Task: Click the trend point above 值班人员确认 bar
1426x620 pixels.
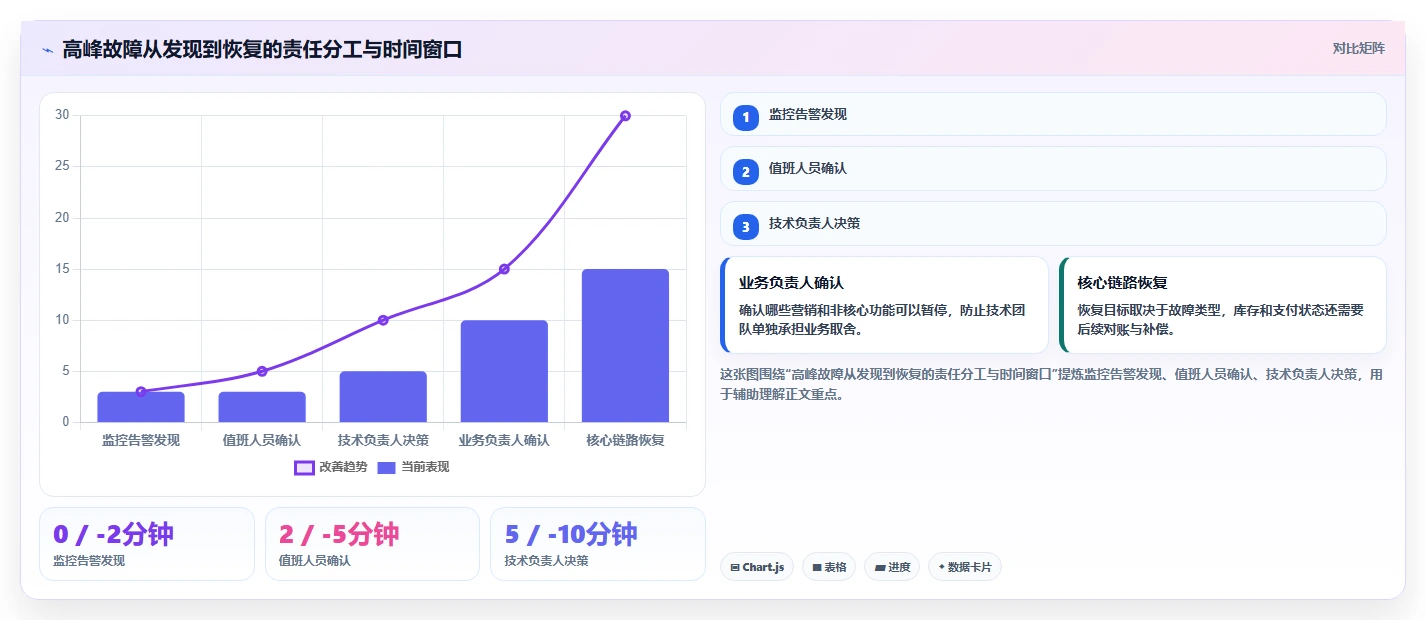Action: click(x=262, y=371)
